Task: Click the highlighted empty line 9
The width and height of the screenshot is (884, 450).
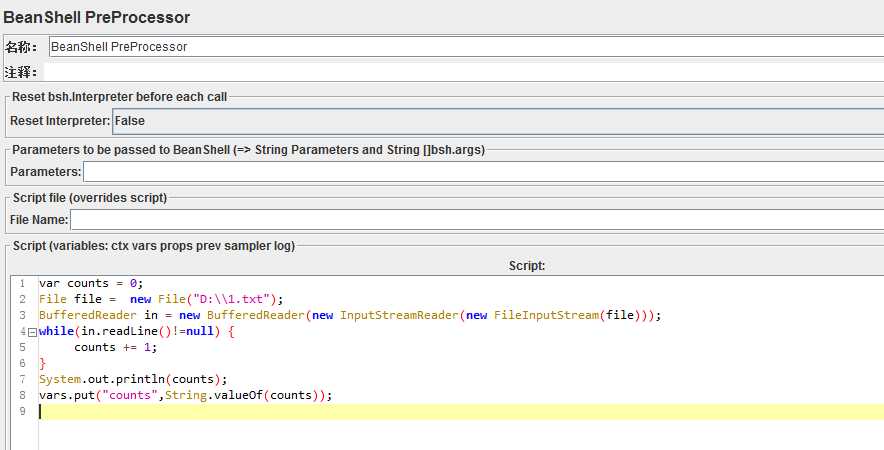Action: [x=461, y=411]
